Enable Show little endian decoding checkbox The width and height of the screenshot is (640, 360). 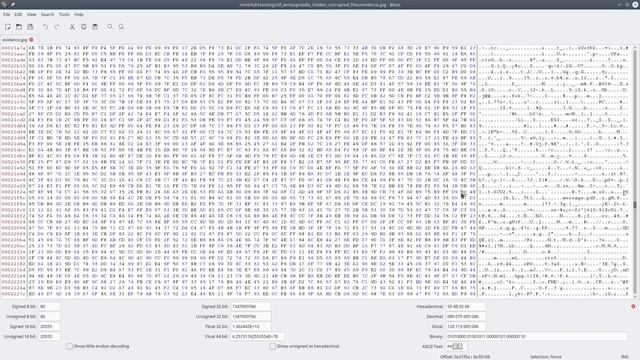pos(70,346)
